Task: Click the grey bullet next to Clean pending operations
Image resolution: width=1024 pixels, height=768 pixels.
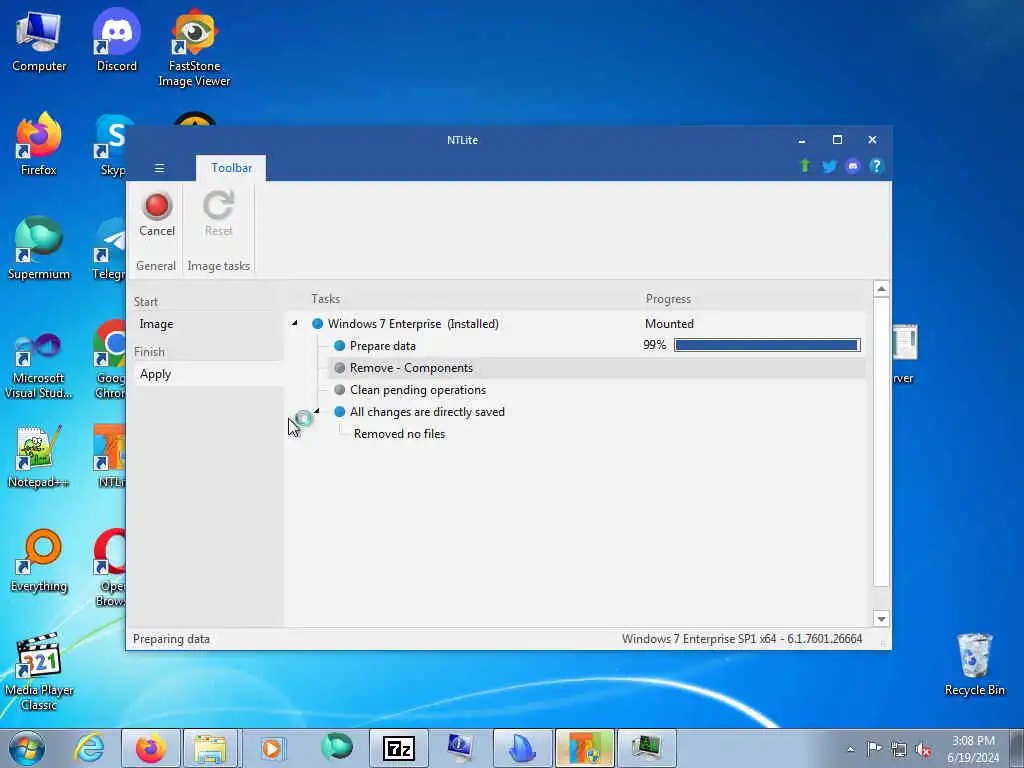Action: (x=340, y=390)
